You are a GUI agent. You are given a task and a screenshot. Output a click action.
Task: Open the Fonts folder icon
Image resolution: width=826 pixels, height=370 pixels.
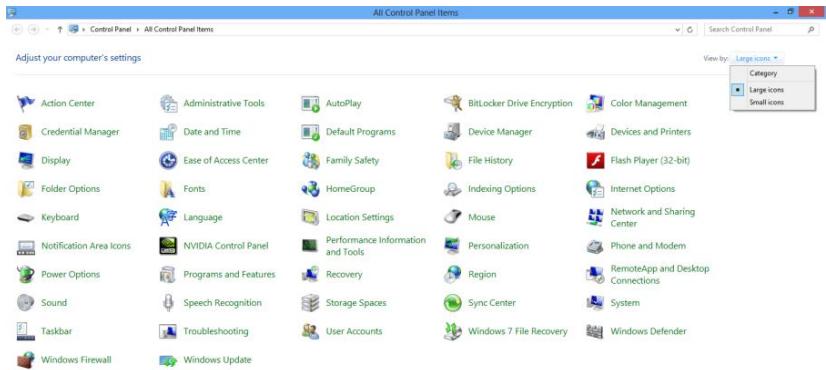click(x=168, y=189)
